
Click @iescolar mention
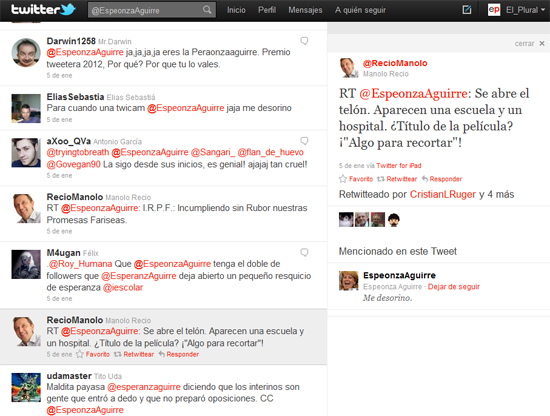coord(123,288)
